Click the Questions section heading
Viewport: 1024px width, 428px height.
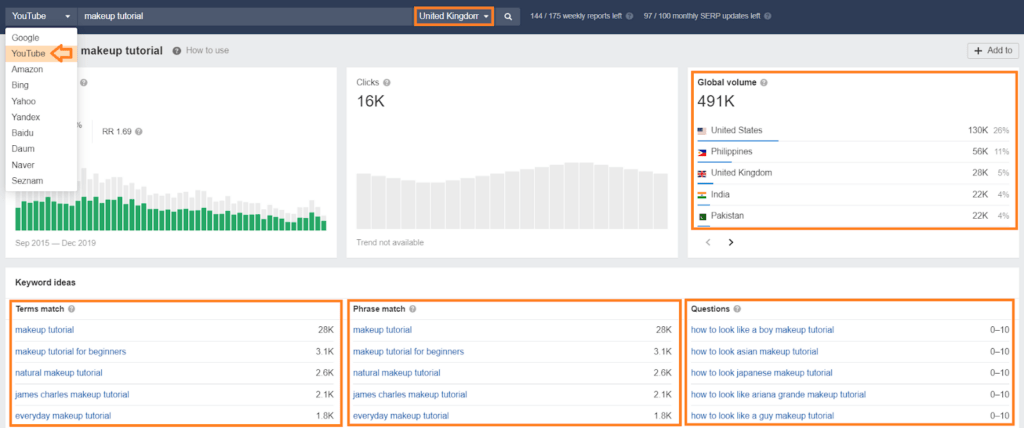point(711,309)
